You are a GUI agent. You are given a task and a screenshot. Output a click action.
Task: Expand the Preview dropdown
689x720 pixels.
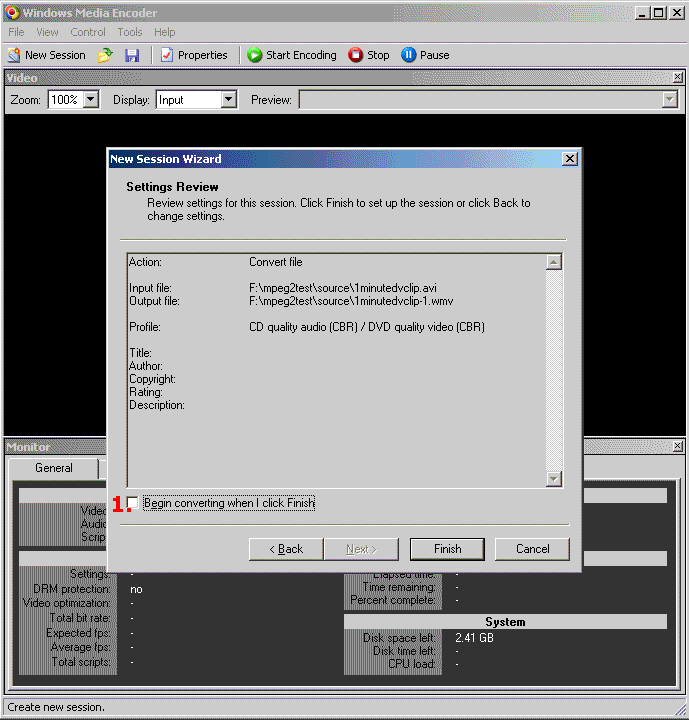670,99
